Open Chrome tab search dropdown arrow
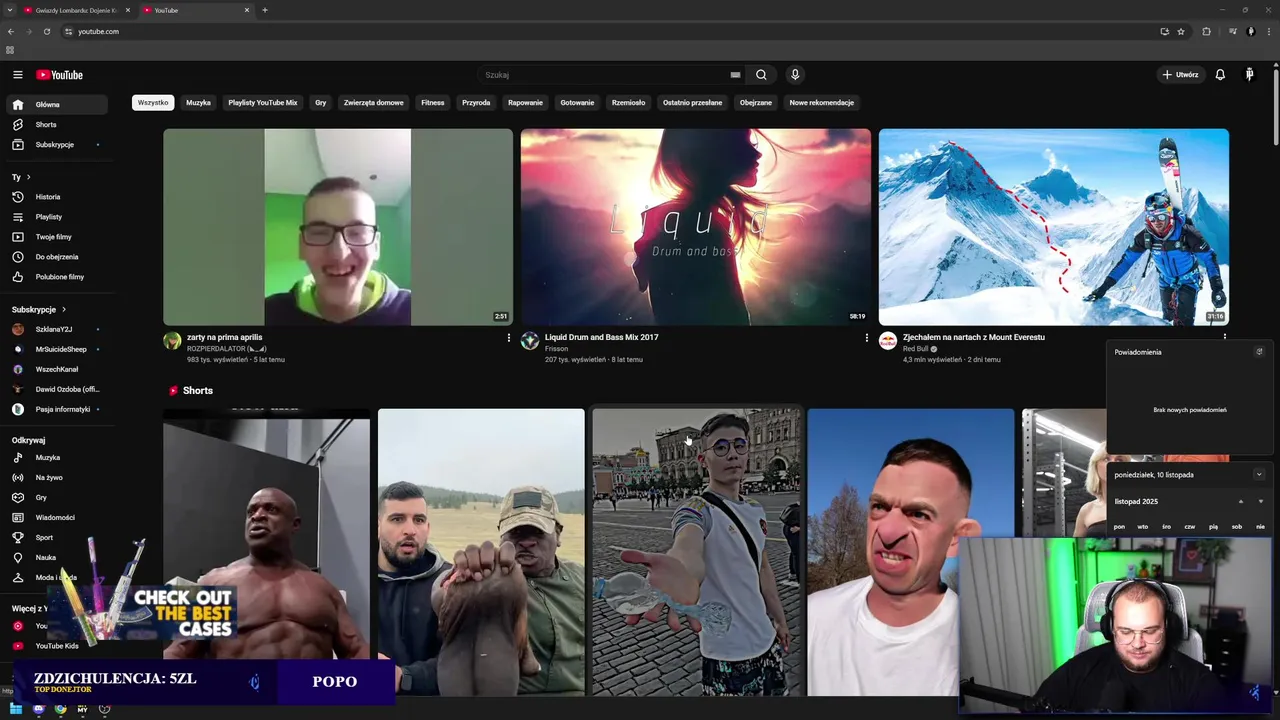 [x=9, y=10]
